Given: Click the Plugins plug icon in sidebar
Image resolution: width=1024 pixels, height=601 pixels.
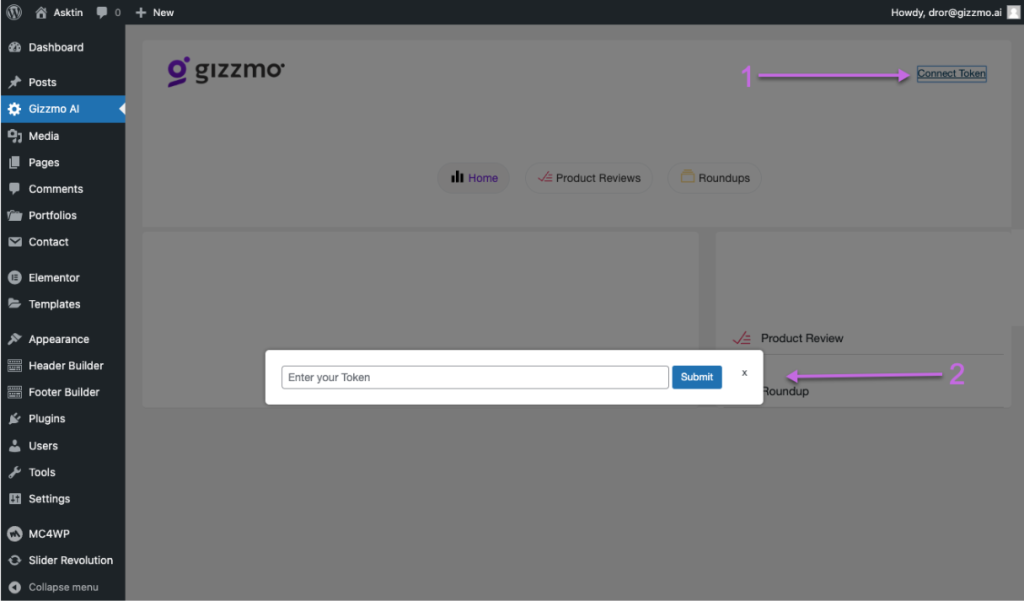Looking at the screenshot, I should tap(14, 419).
